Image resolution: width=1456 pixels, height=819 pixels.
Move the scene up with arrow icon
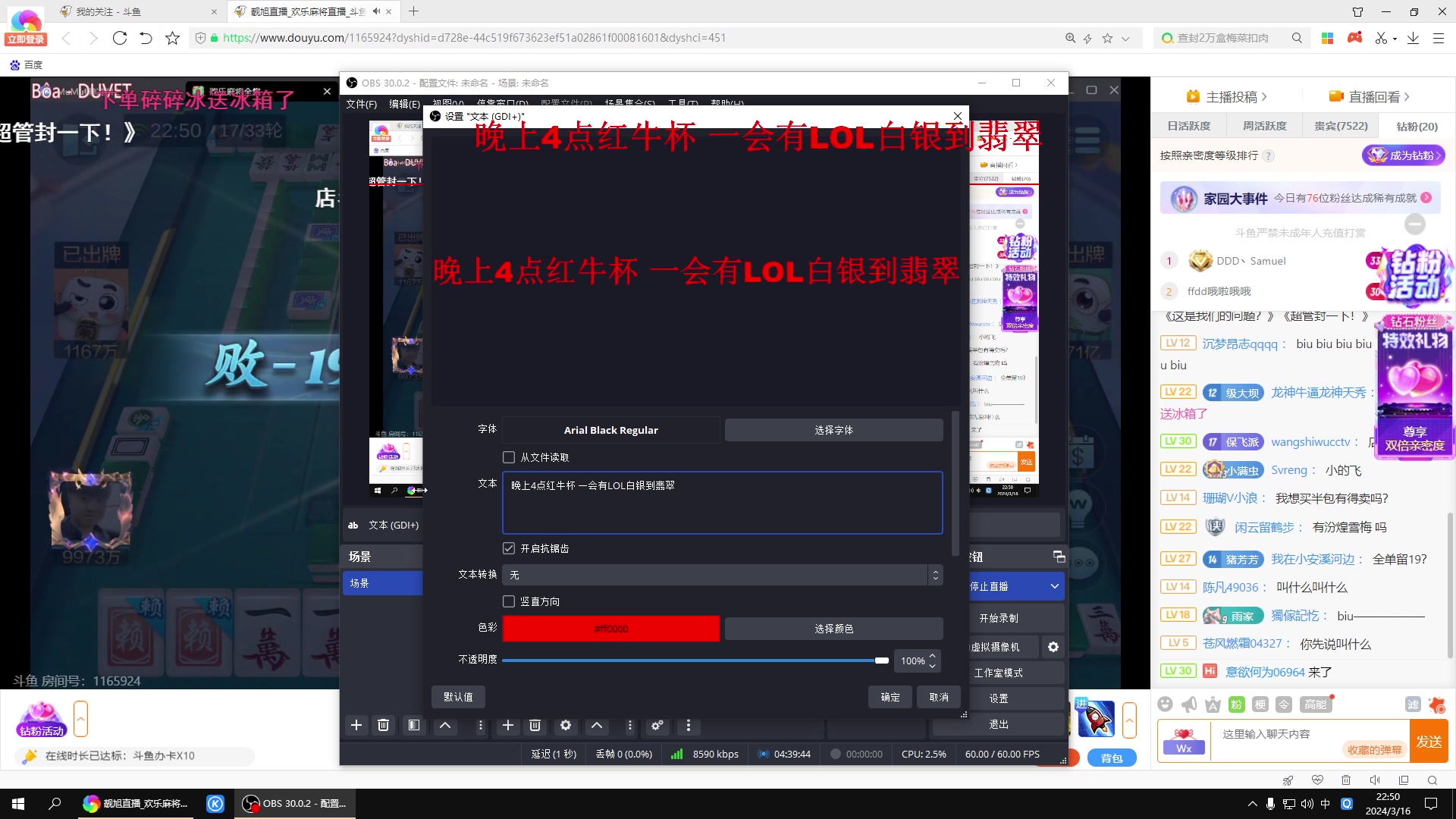coord(445,726)
